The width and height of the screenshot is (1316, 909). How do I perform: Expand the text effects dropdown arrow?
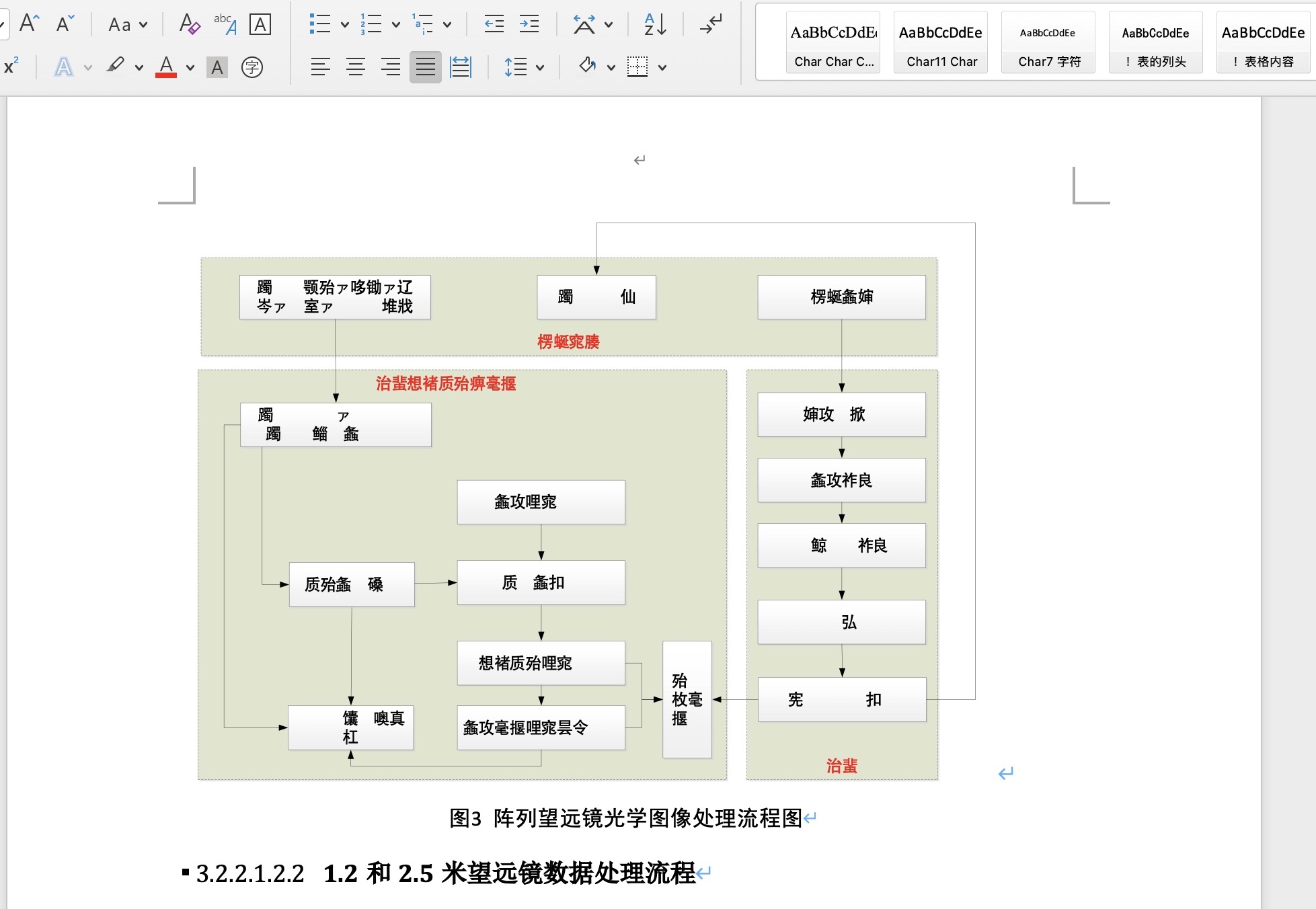pos(87,67)
